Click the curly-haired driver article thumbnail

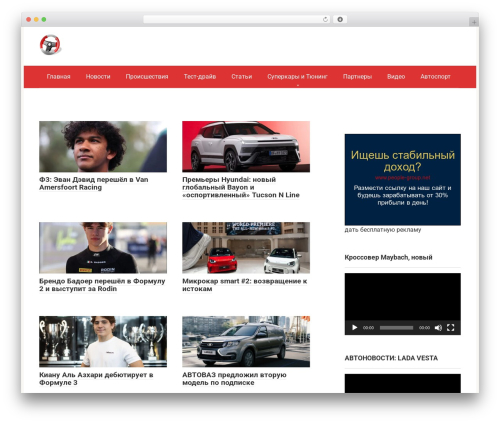point(103,147)
